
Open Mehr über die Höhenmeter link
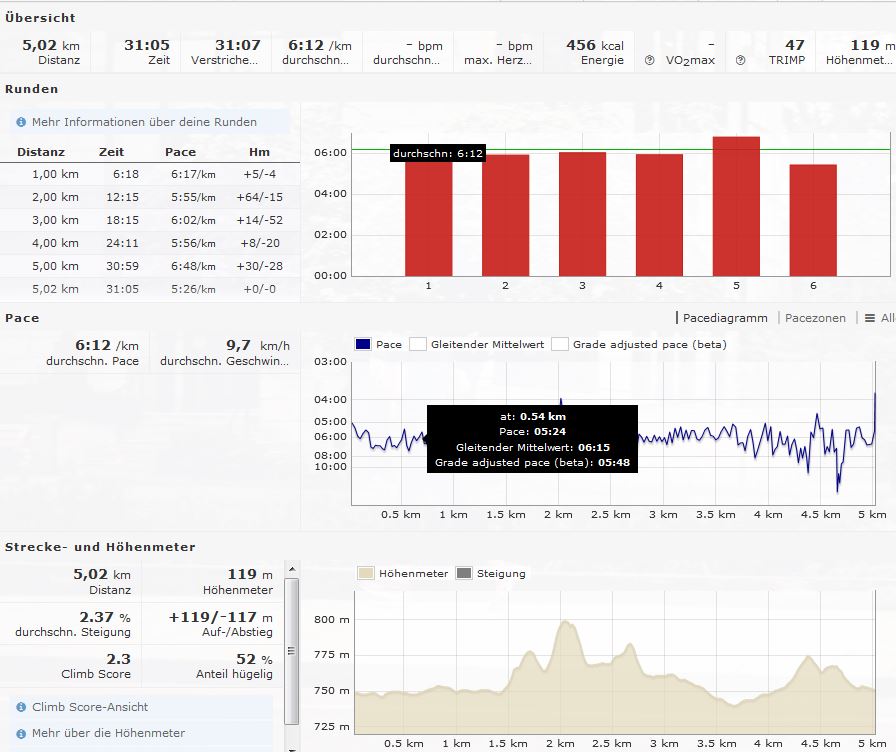tap(108, 733)
